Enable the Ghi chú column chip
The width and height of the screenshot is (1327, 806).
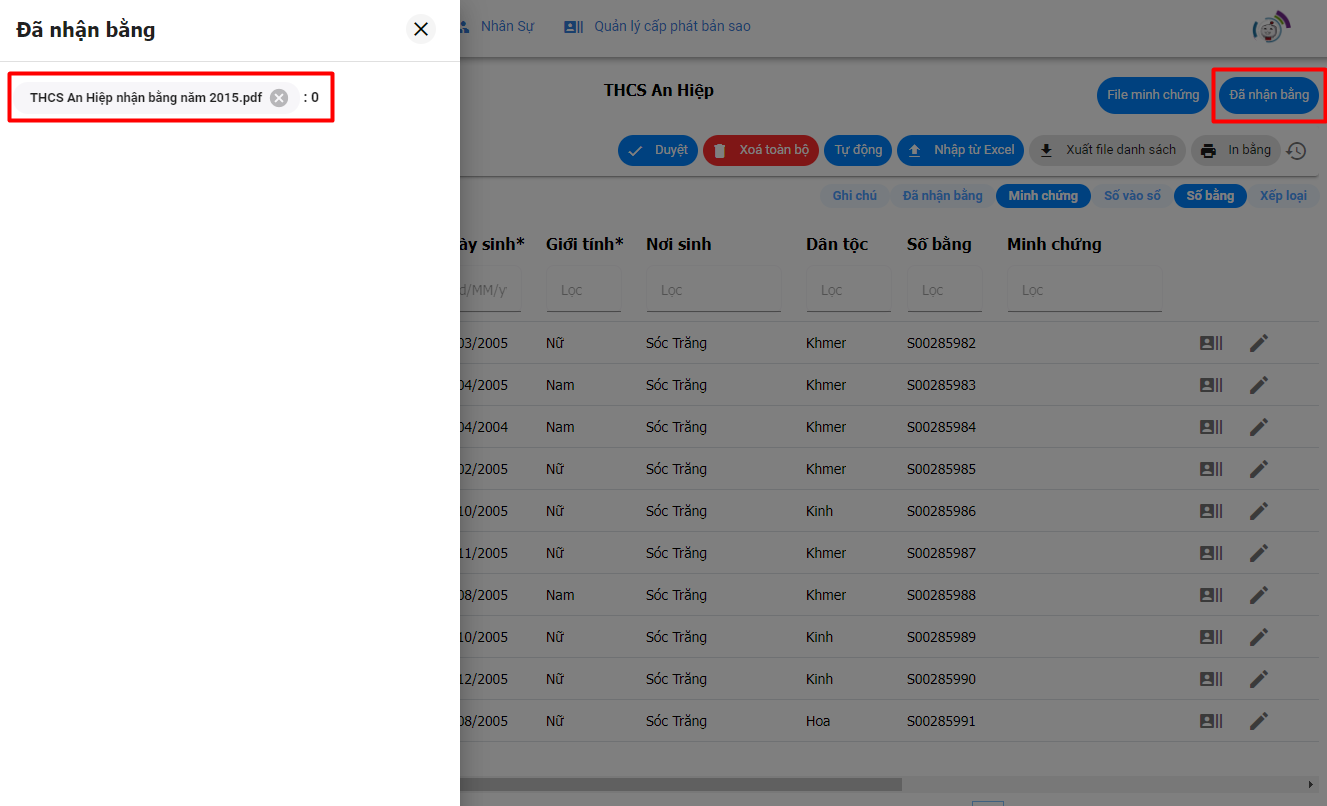pos(854,196)
